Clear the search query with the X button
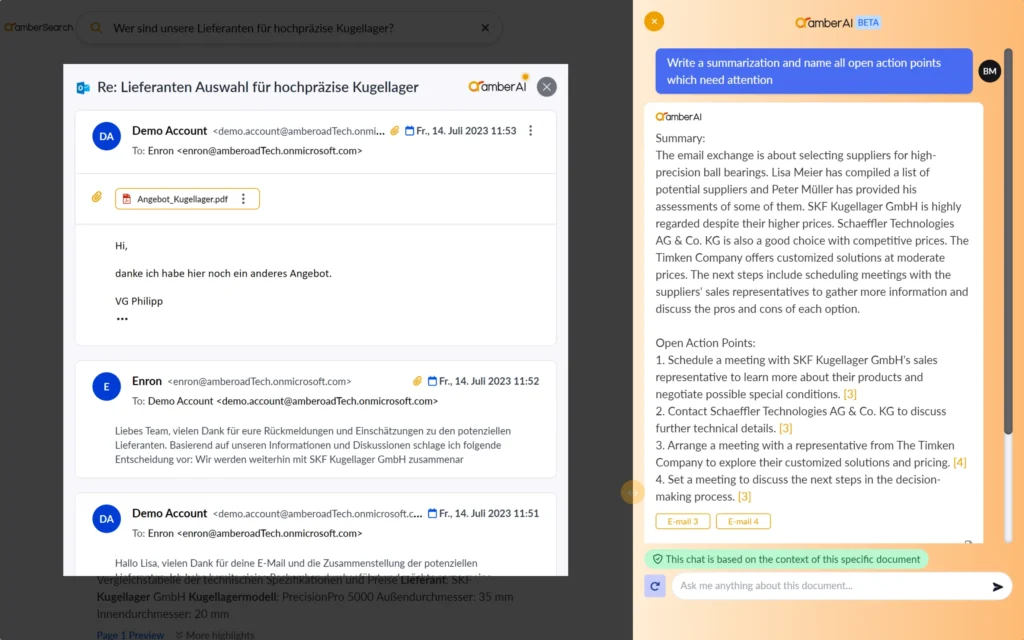The image size is (1024, 640). click(x=486, y=28)
